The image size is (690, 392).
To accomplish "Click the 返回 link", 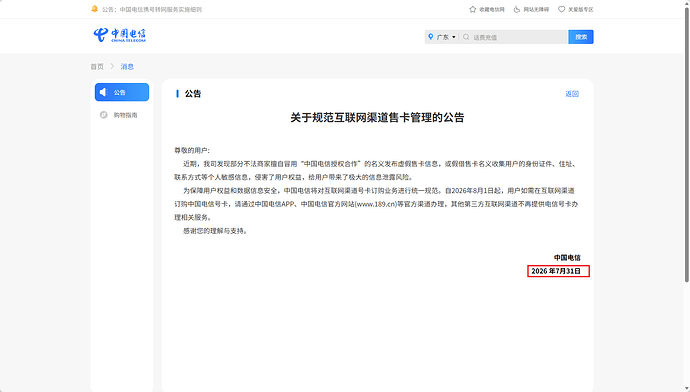I will coord(572,94).
